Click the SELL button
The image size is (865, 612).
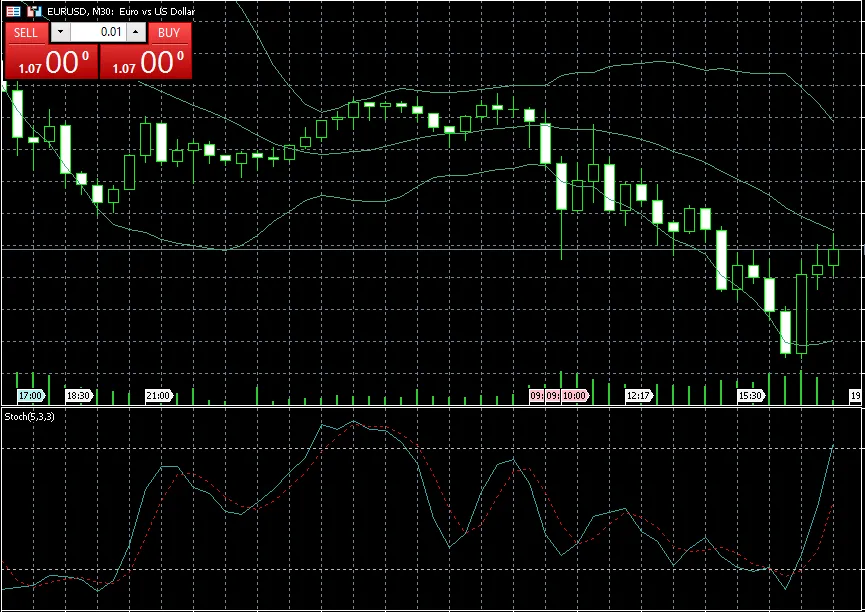26,33
